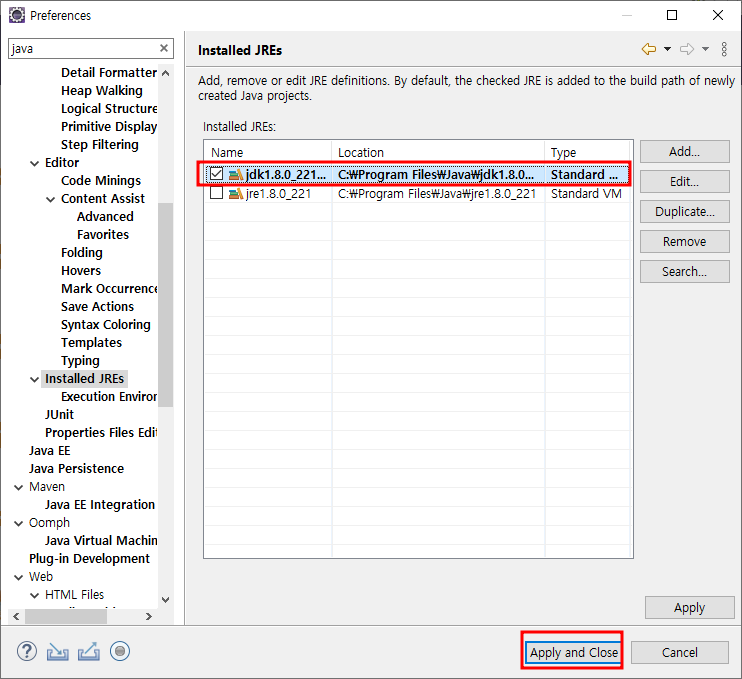Screen dimensions: 742x679
Task: Sort by the Name column header
Action: [268, 152]
